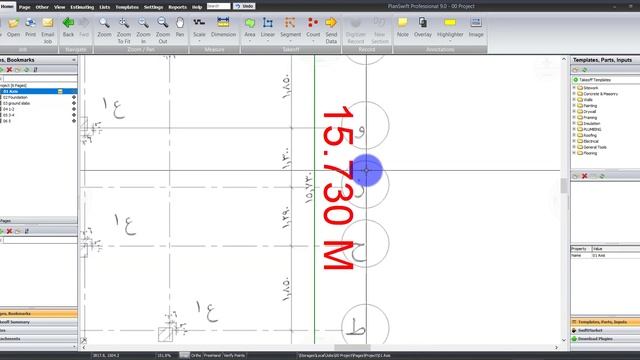This screenshot has height=360, width=640.
Task: Open the Estimating ribbon tab
Action: tap(82, 7)
